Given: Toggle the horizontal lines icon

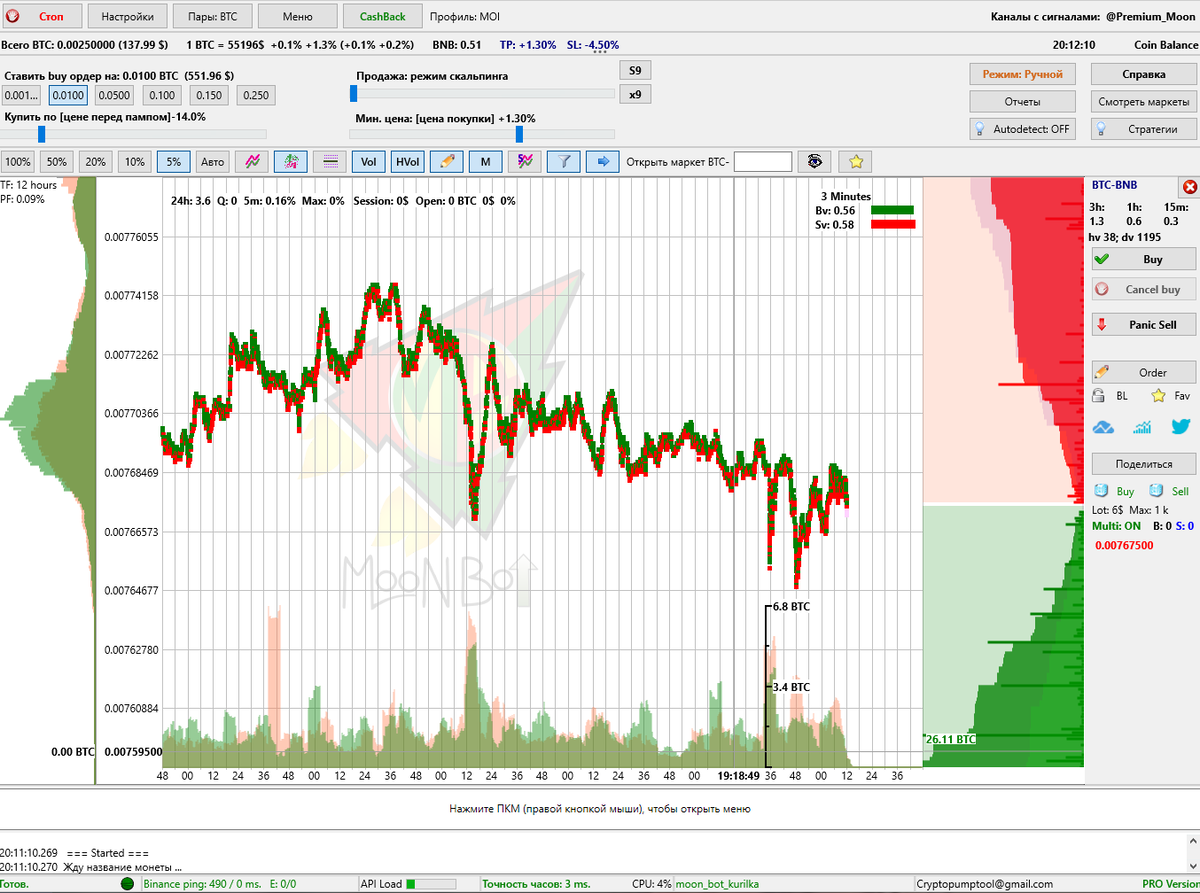Looking at the screenshot, I should click(x=330, y=161).
